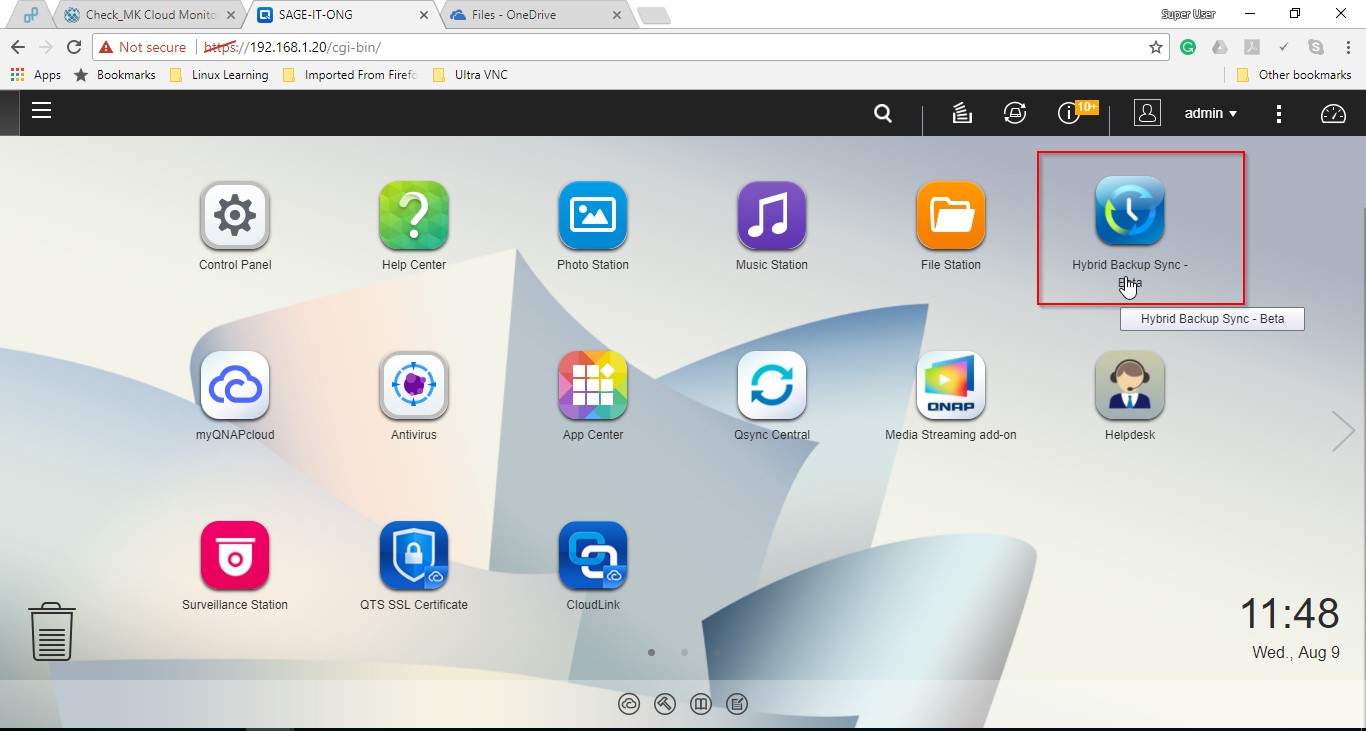Open myQNAPcloud app
Viewport: 1366px width, 731px height.
pyautogui.click(x=234, y=385)
